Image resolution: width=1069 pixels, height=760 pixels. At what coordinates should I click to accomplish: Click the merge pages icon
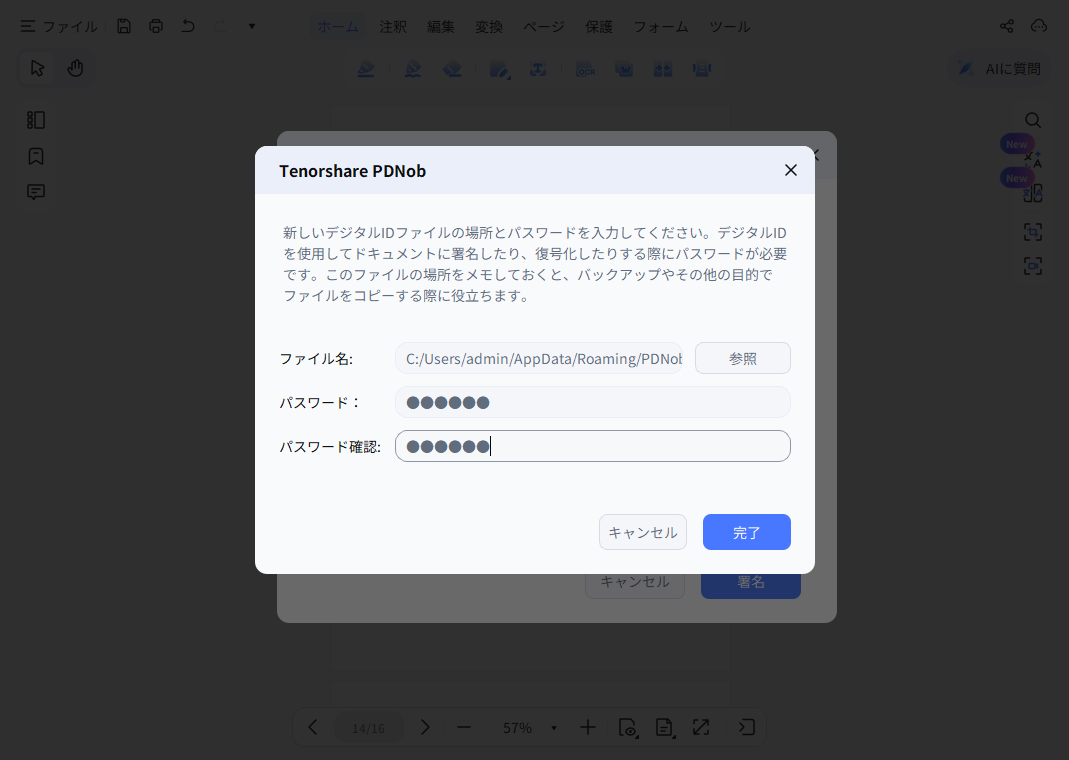coord(663,69)
